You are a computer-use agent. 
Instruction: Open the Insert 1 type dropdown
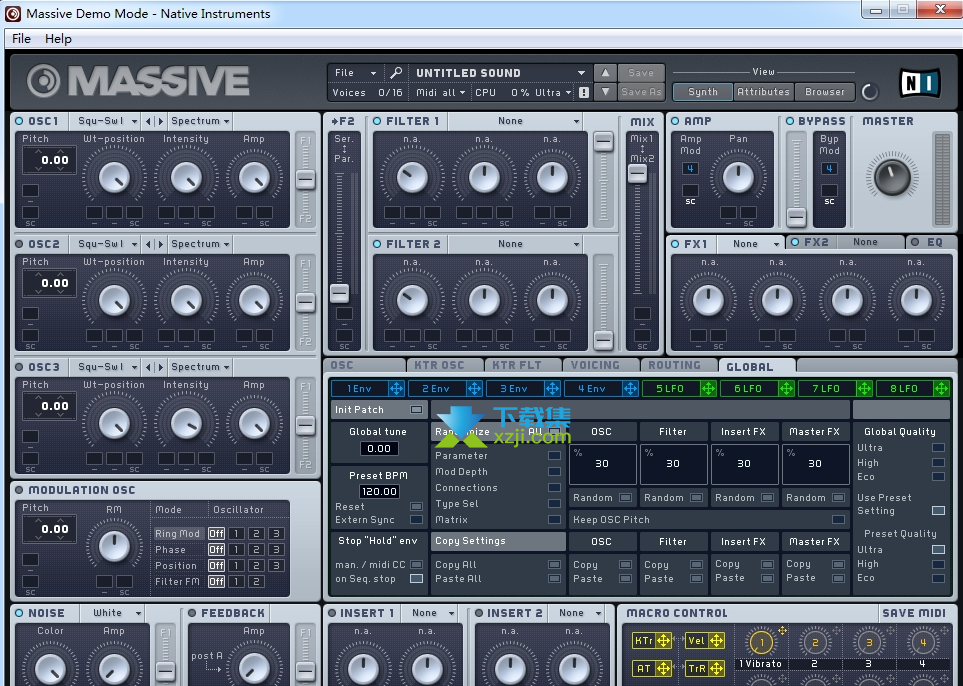pyautogui.click(x=429, y=613)
